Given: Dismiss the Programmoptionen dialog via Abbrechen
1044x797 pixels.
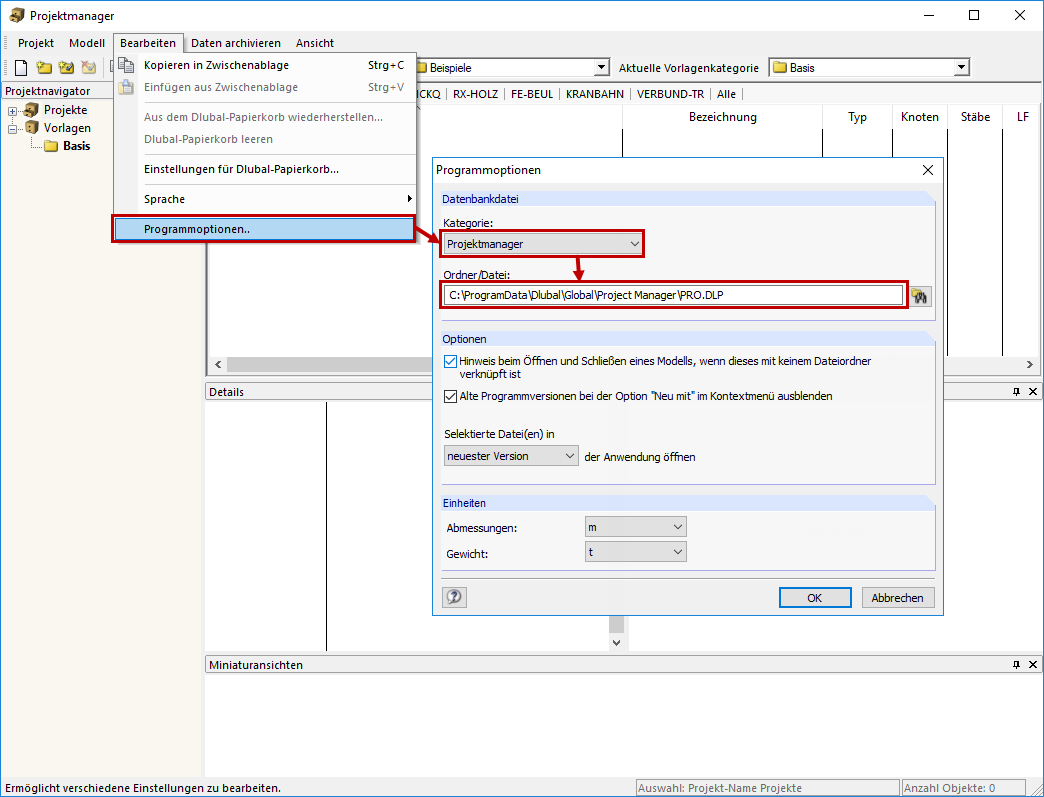Looking at the screenshot, I should pyautogui.click(x=897, y=597).
